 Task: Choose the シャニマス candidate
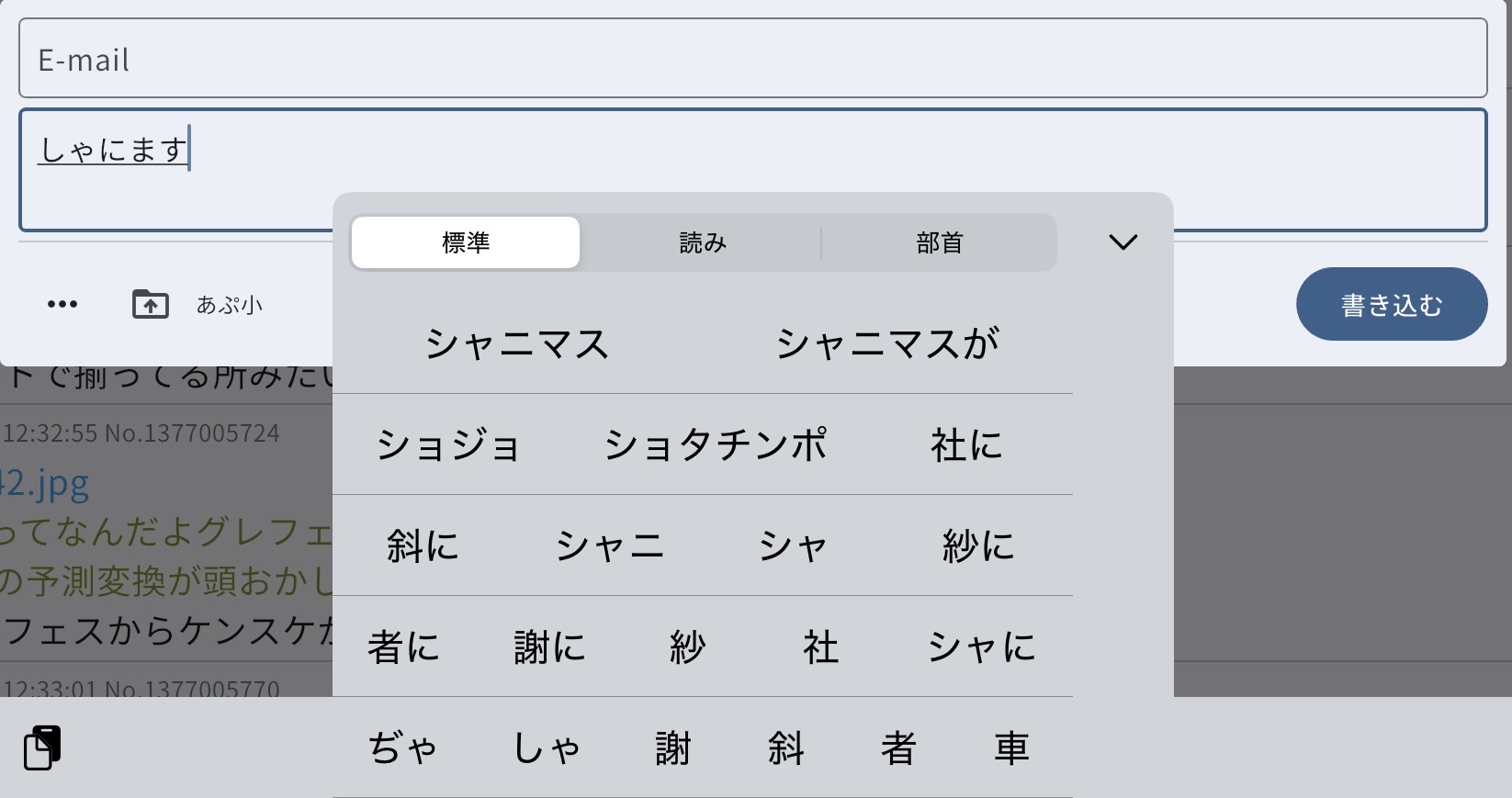(x=517, y=344)
